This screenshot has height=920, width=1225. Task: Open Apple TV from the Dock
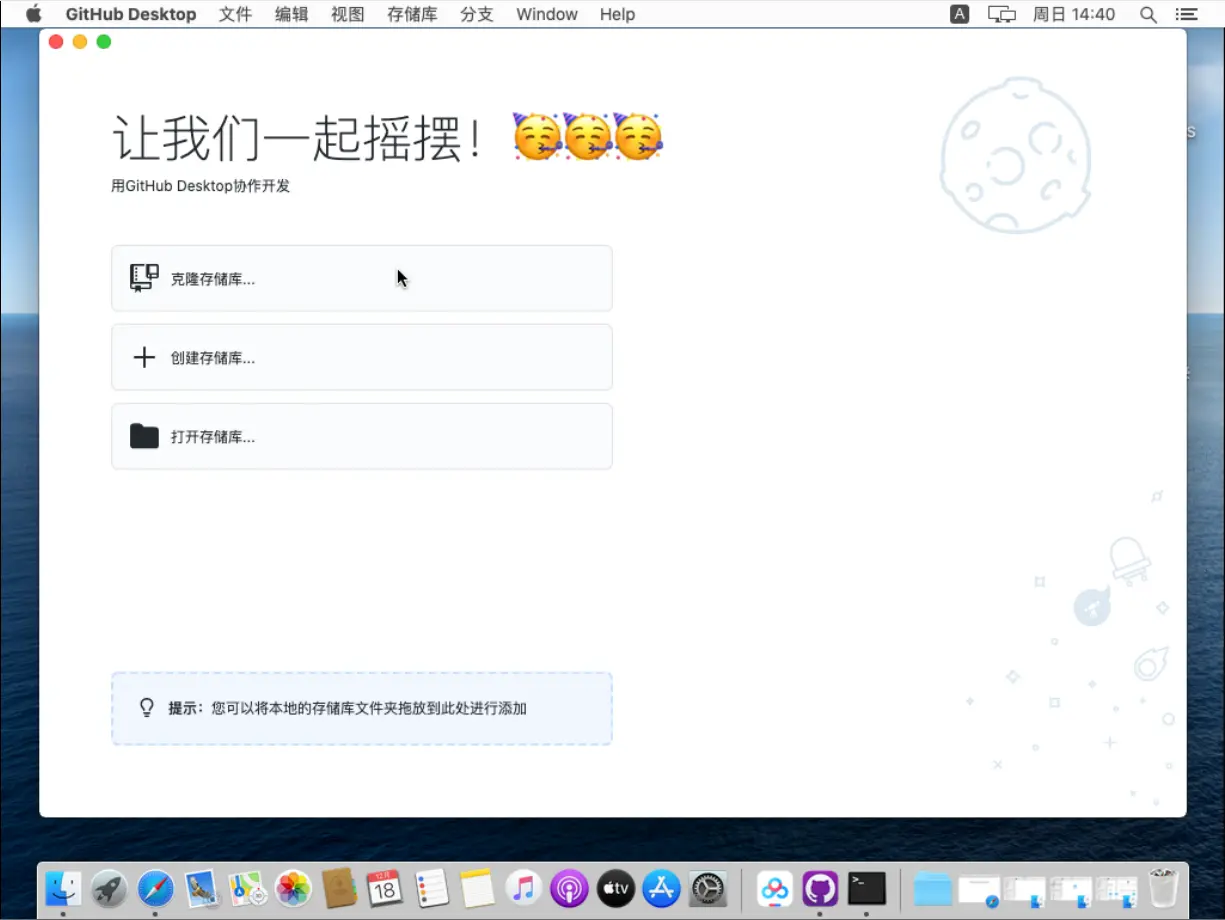pyautogui.click(x=616, y=887)
